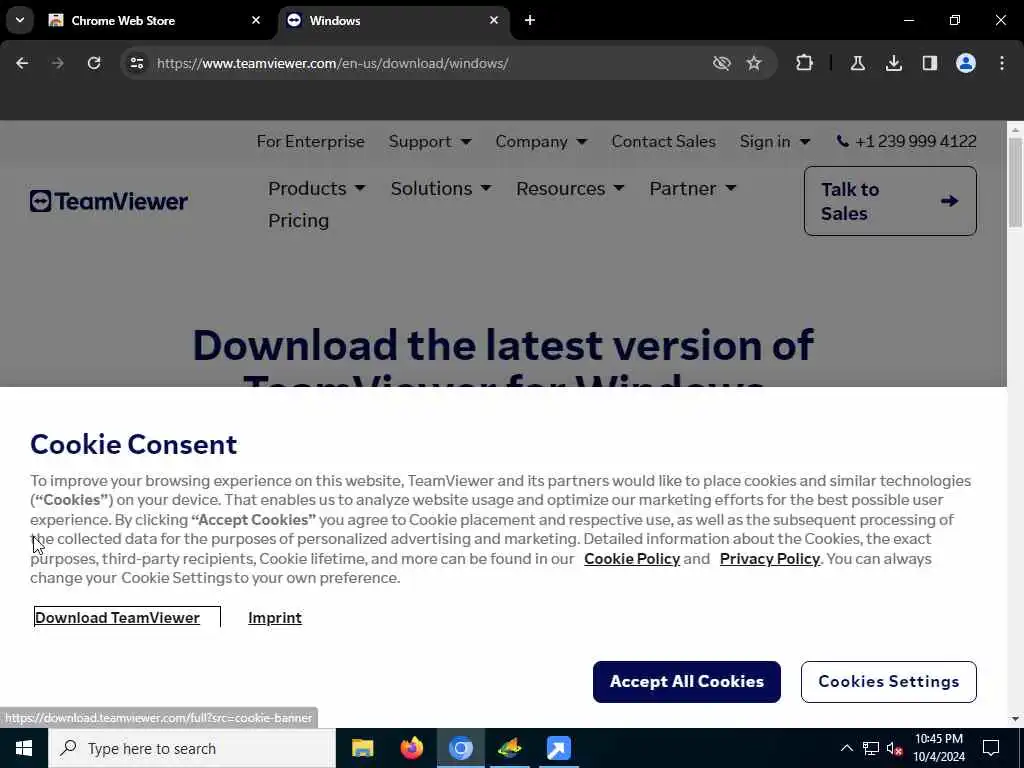The image size is (1024, 768).
Task: Click the page vertical scrollbar thumb
Action: pos(1015,183)
